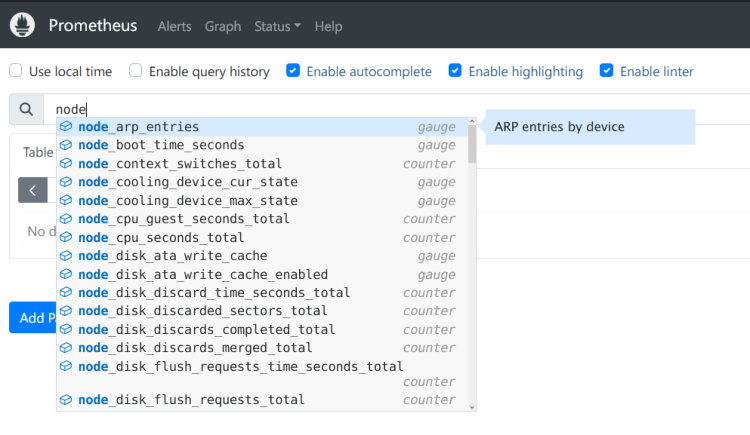Viewport: 750px width, 435px height.
Task: Click the autocomplete list scrollbar
Action: point(472,142)
